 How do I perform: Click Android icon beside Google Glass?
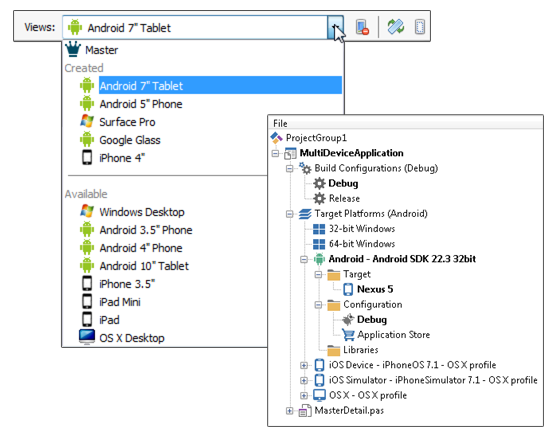point(87,139)
